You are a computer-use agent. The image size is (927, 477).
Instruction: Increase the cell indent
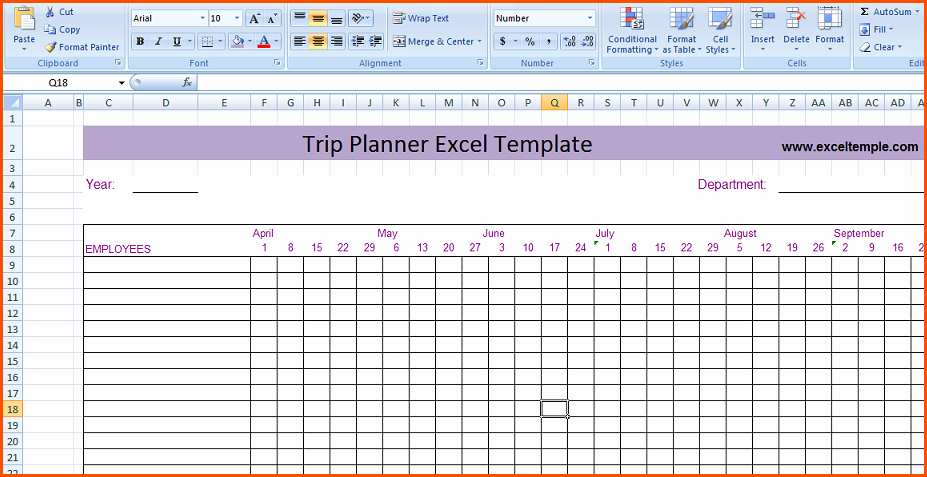tap(376, 41)
